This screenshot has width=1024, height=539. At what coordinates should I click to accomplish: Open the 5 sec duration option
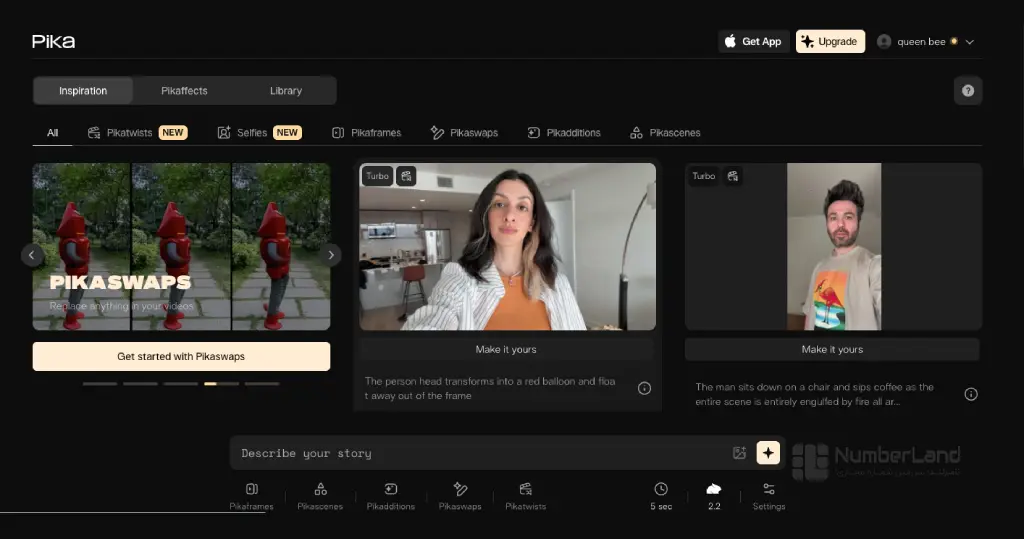tap(661, 497)
